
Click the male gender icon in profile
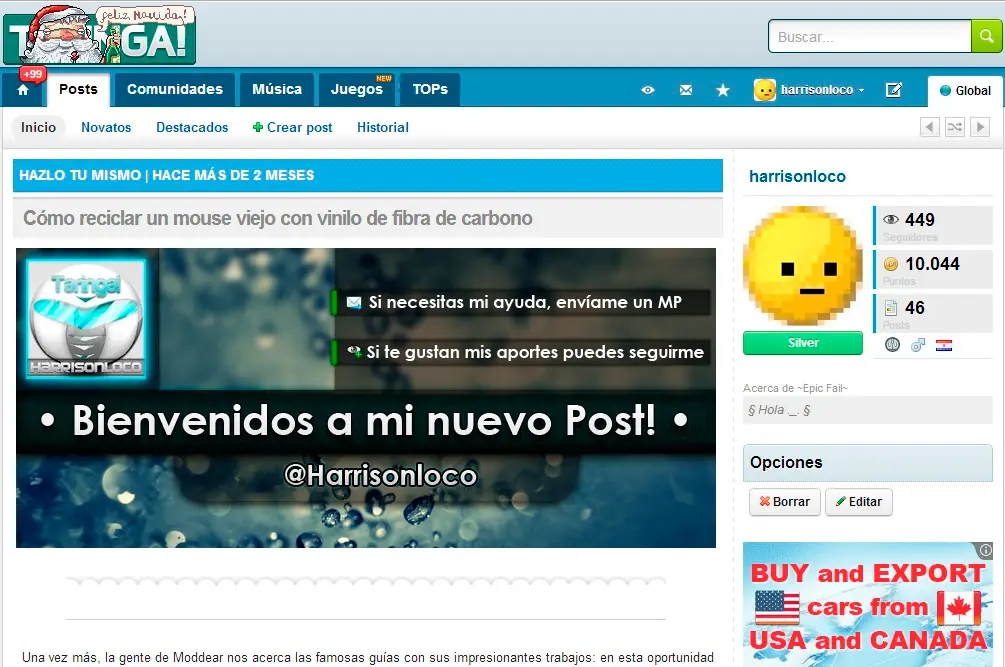(x=918, y=345)
